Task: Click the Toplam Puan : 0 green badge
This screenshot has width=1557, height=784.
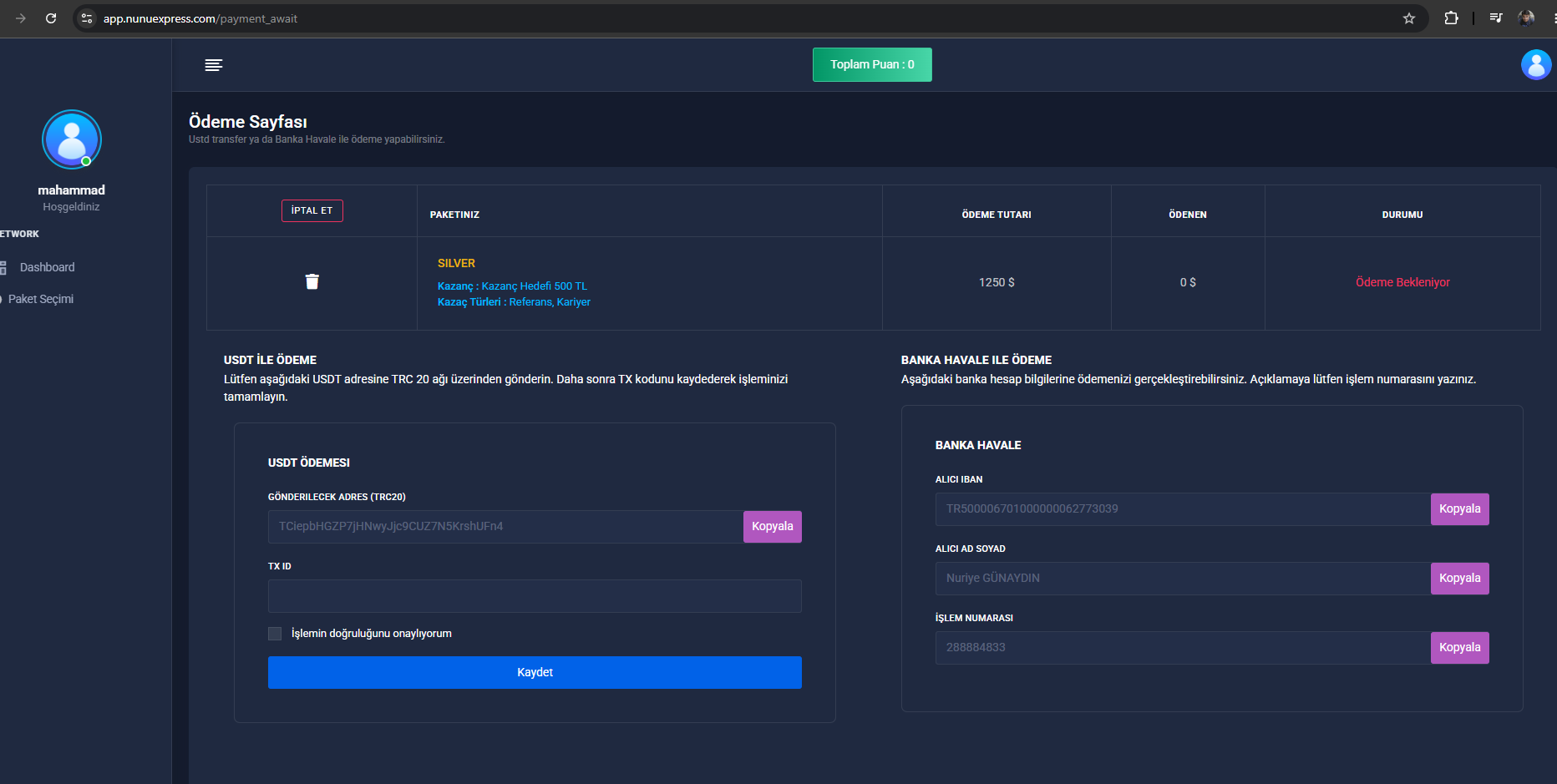Action: 872,64
